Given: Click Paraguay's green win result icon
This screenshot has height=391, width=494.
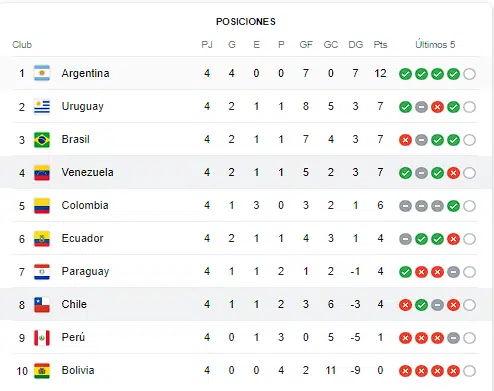Looking at the screenshot, I should [x=405, y=272].
